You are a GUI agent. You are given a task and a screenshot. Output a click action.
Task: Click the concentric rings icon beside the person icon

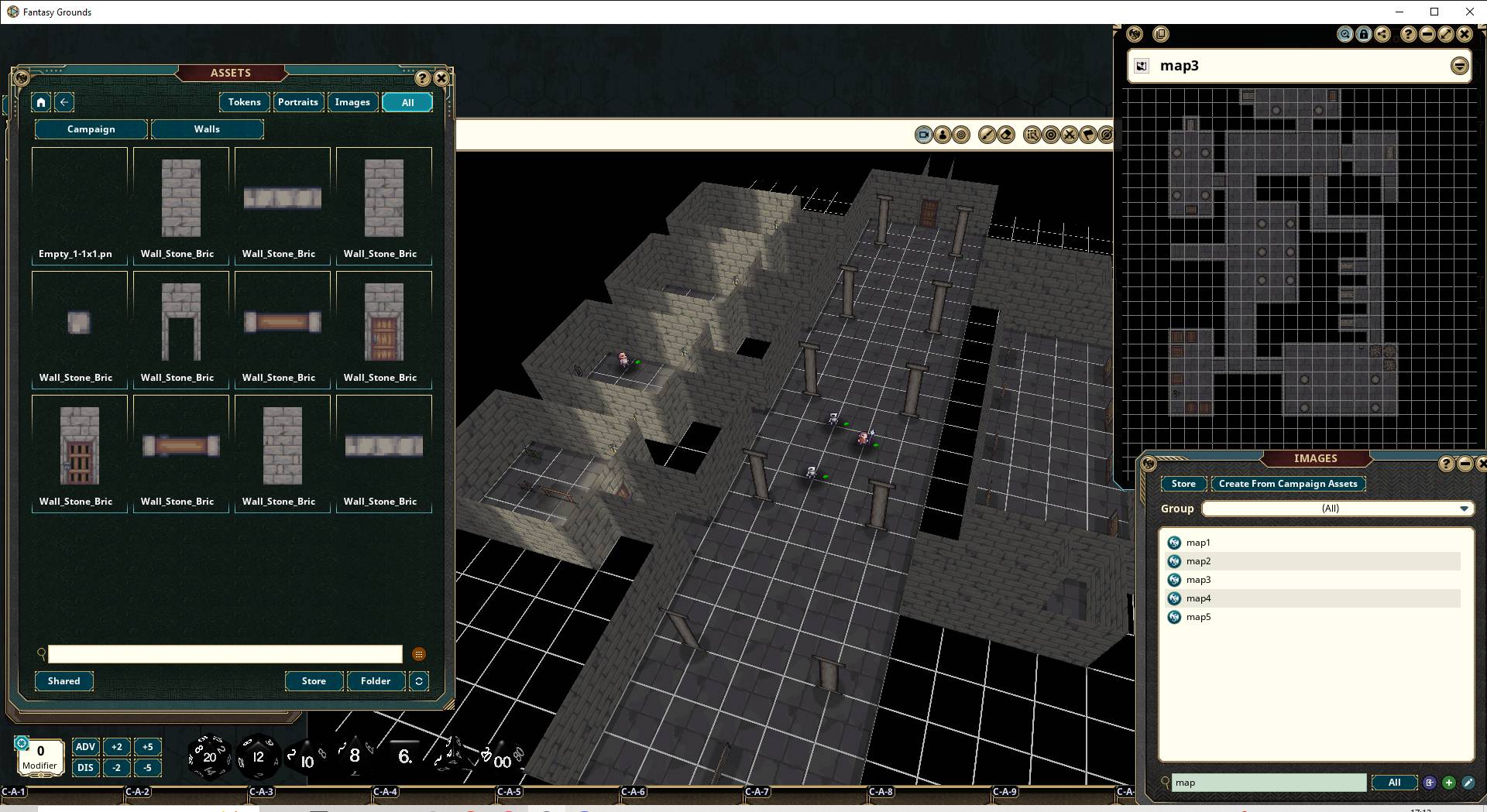tap(961, 135)
